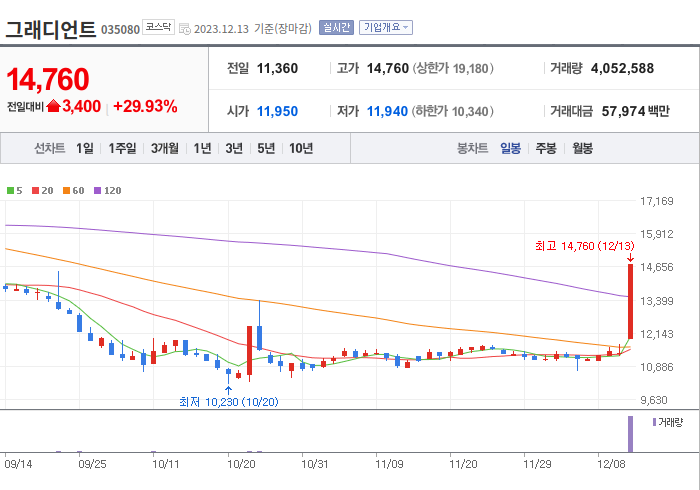Screen dimensions: 700x490
Task: Click the red 20-day moving average swatch
Action: click(x=35, y=191)
